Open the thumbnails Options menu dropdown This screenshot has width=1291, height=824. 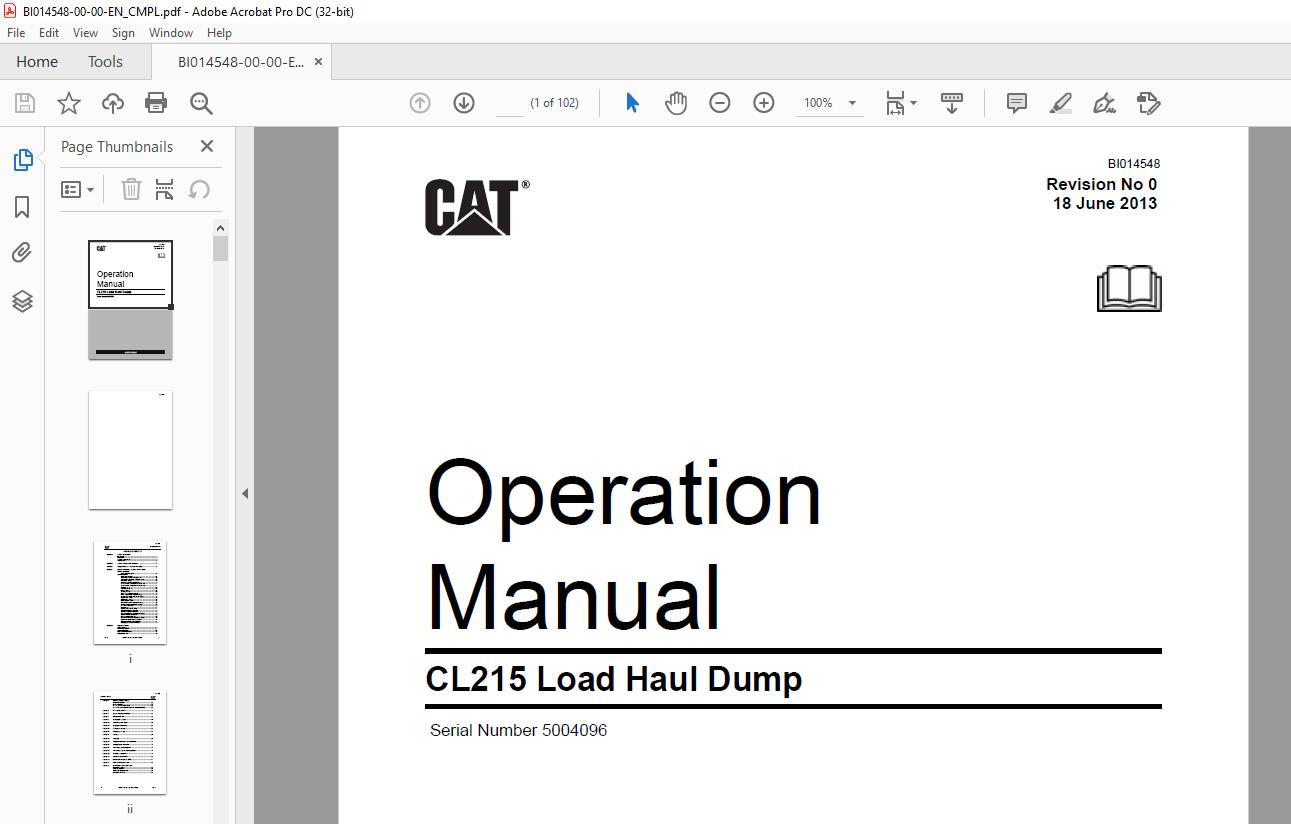pyautogui.click(x=78, y=189)
